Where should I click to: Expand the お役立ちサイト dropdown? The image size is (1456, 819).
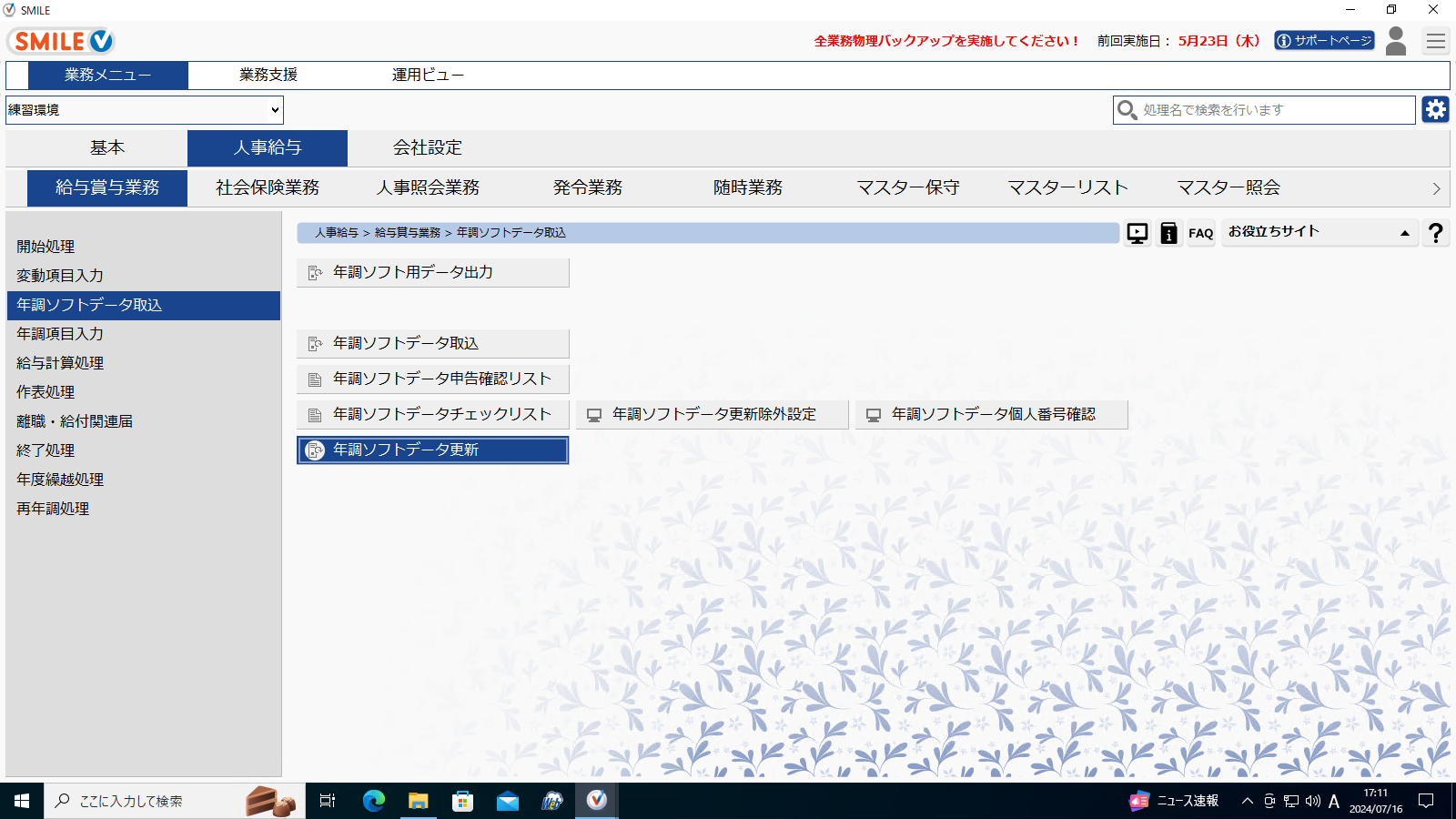(1319, 232)
